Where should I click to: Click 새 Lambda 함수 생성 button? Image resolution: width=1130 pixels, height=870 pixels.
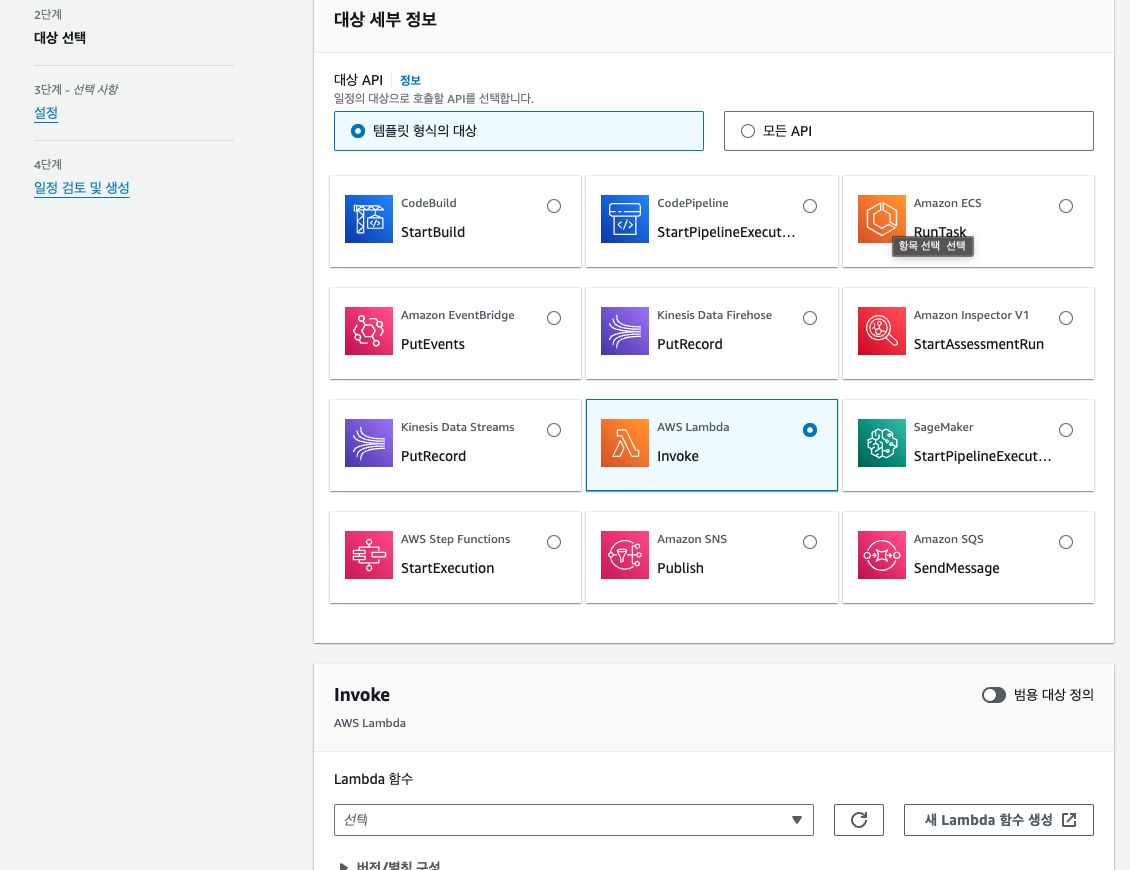pos(999,820)
